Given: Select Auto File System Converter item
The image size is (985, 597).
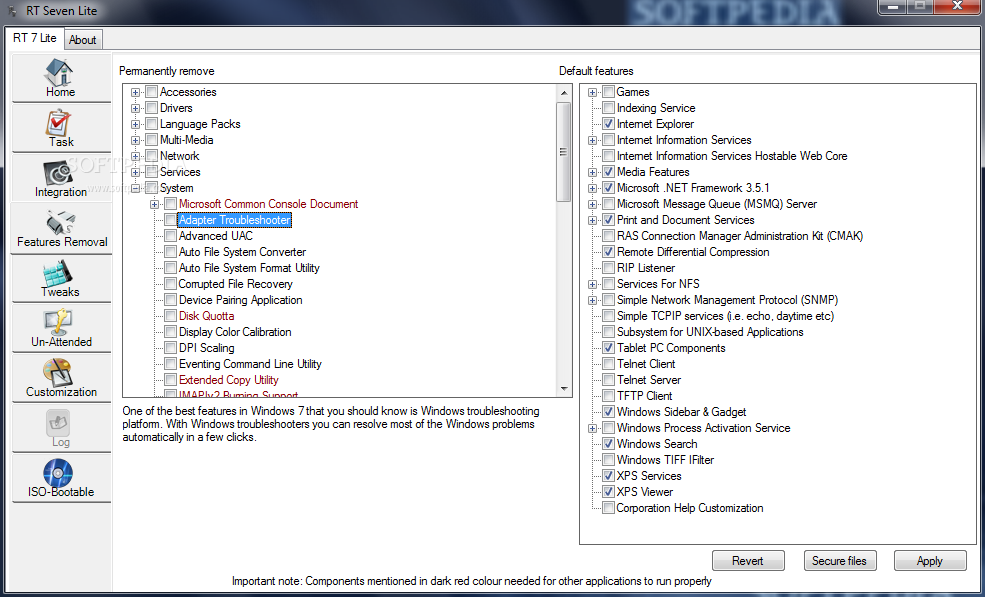Looking at the screenshot, I should (x=242, y=252).
